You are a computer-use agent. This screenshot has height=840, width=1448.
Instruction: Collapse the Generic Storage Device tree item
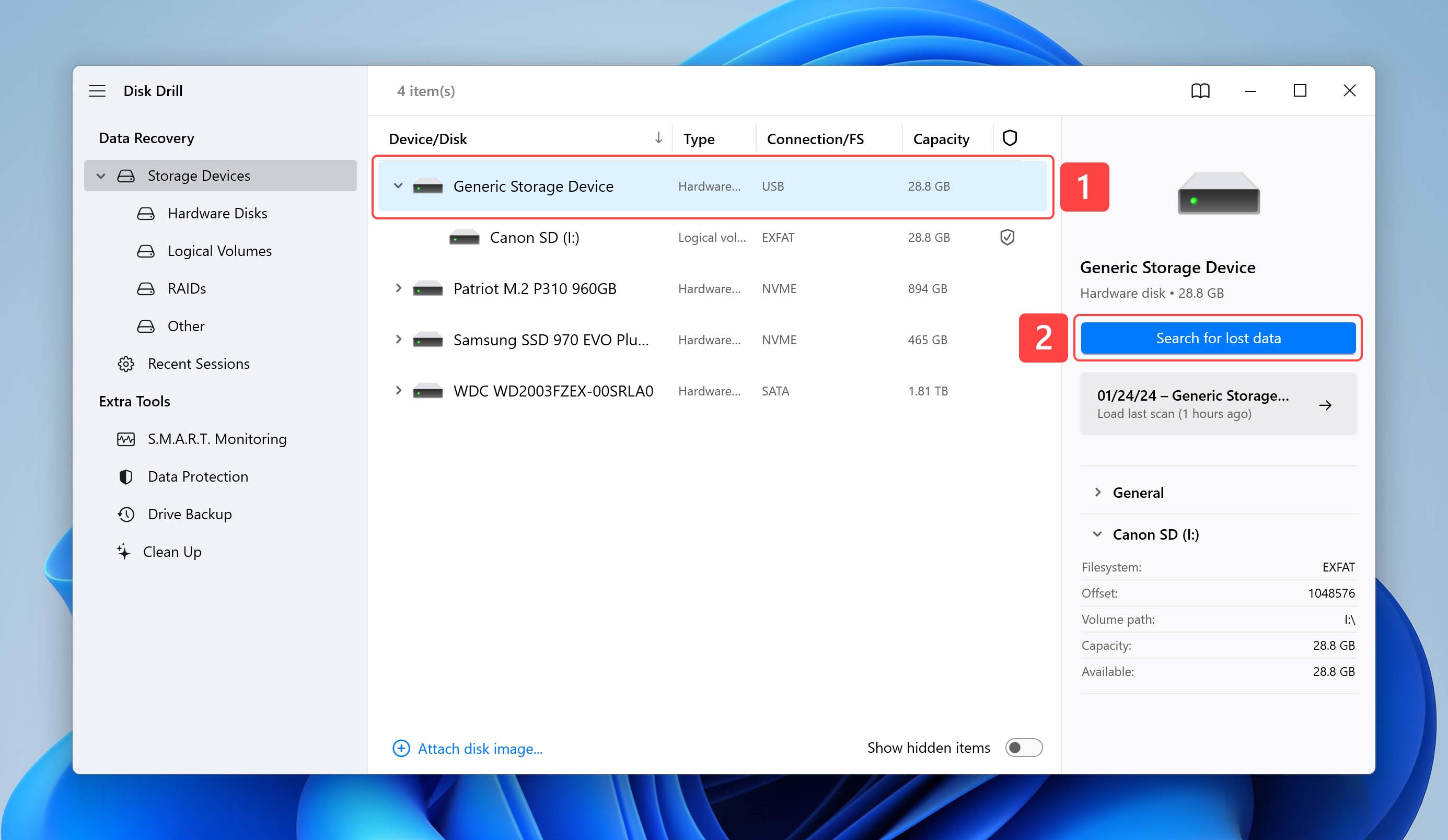(397, 185)
